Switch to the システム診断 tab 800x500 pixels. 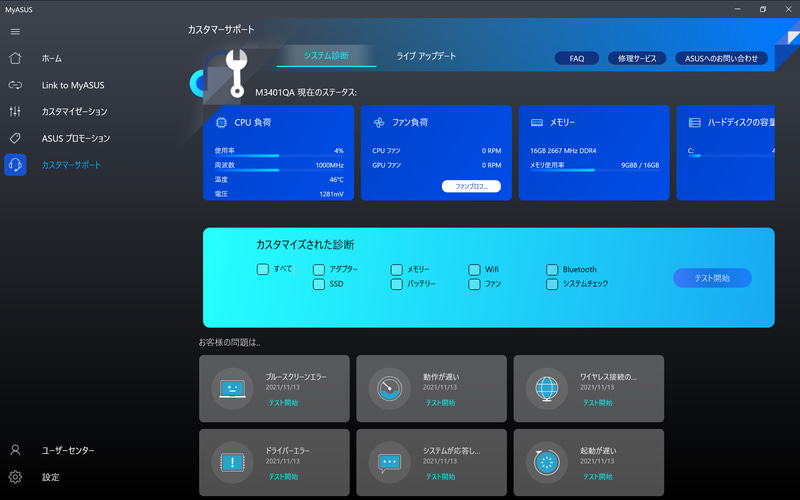[326, 56]
